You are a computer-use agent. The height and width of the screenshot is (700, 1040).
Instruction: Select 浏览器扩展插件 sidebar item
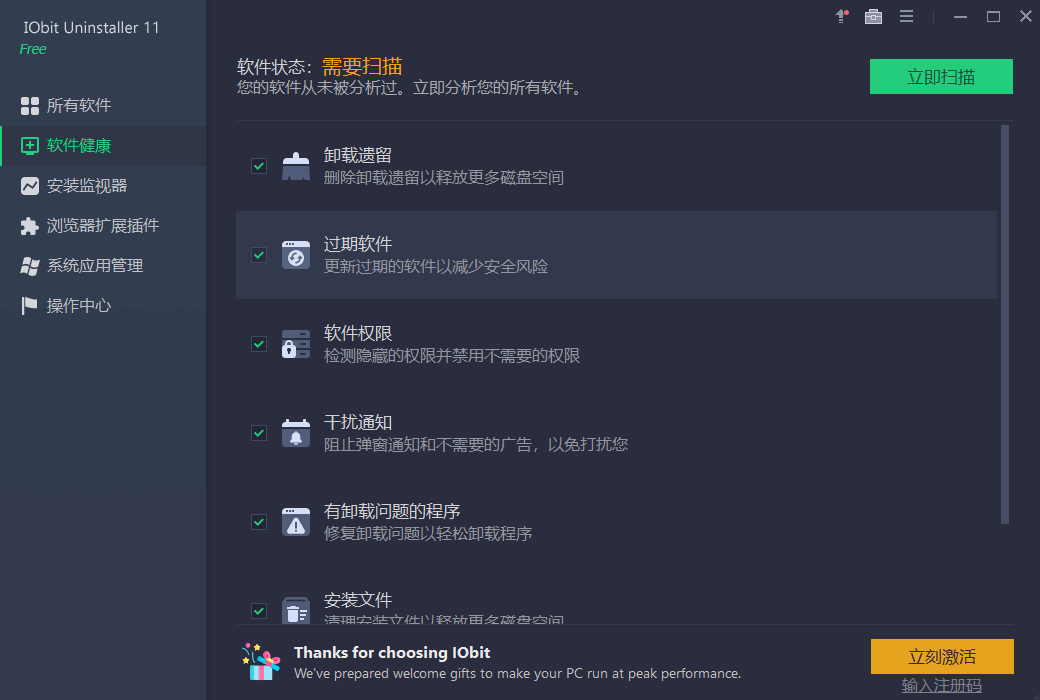coord(103,226)
